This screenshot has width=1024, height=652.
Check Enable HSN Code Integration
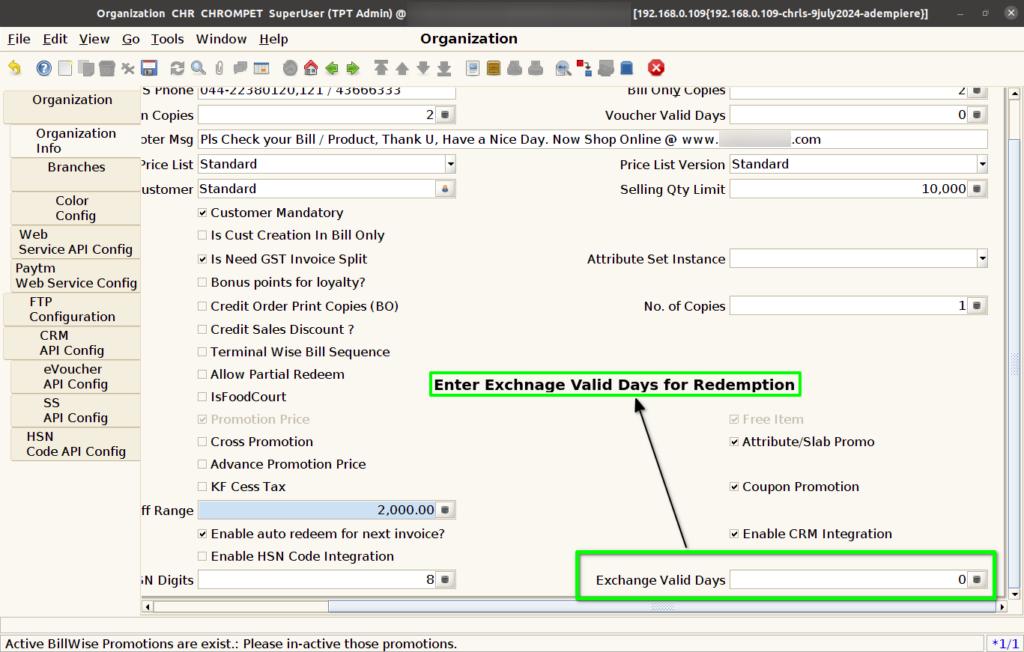(202, 556)
